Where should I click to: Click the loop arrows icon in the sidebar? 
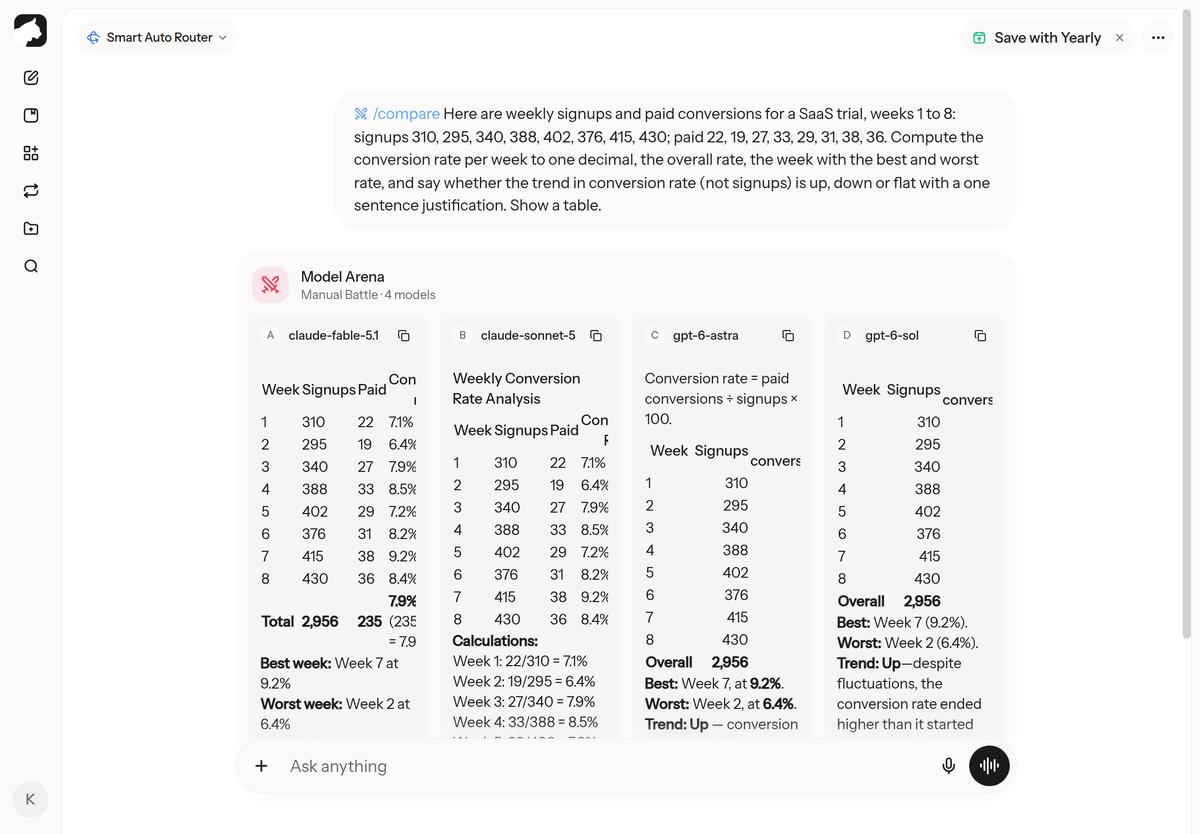coord(31,190)
